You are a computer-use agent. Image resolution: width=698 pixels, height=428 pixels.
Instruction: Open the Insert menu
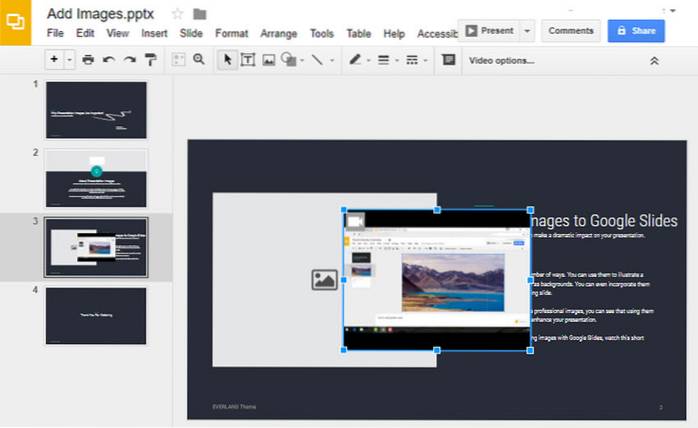click(x=154, y=34)
